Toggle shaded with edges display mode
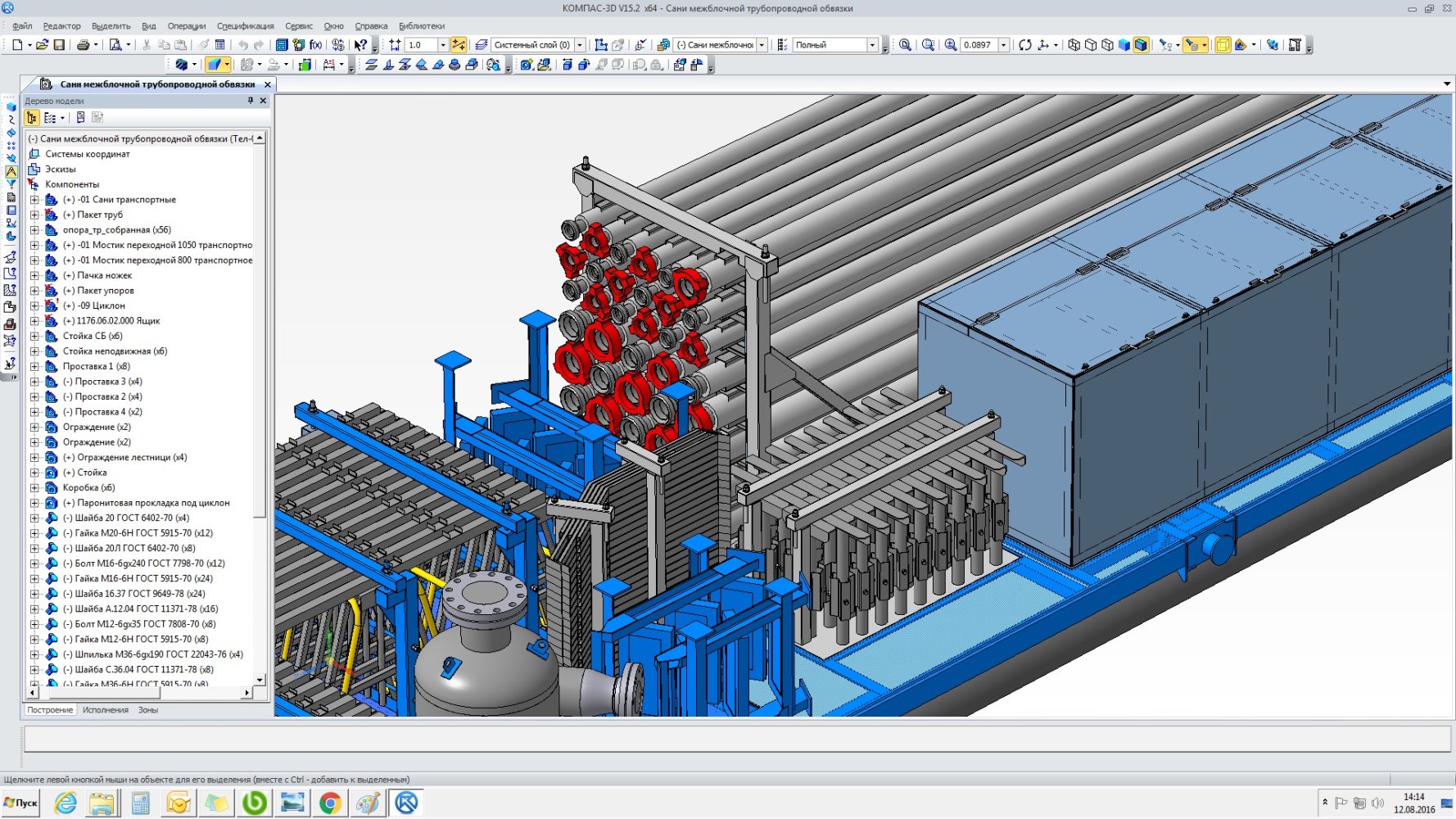Screen dimensions: 1456x819 pos(1141,45)
